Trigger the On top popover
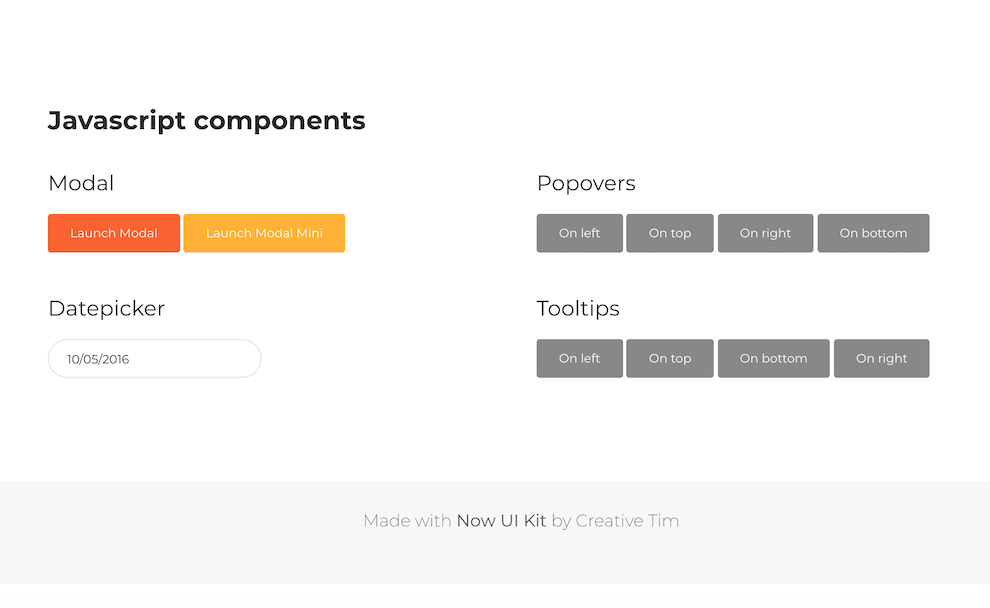This screenshot has width=990, height=608. point(669,233)
